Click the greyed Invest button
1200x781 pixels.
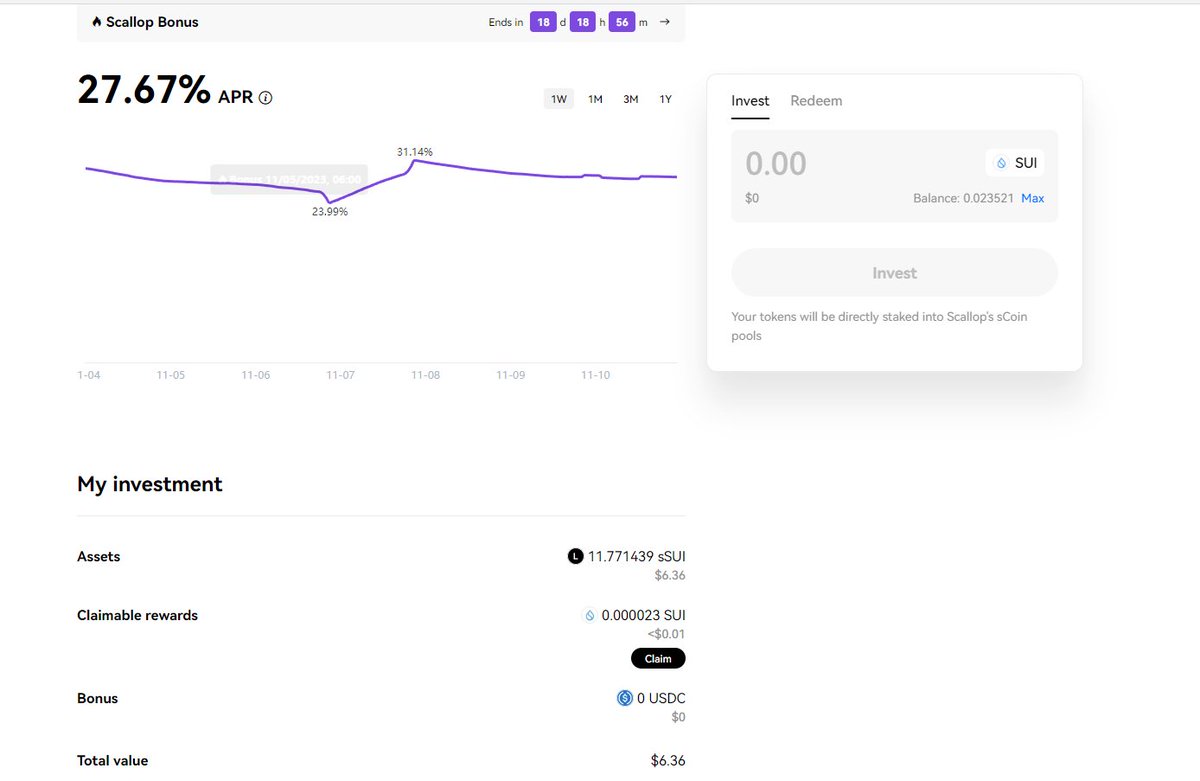coord(894,273)
